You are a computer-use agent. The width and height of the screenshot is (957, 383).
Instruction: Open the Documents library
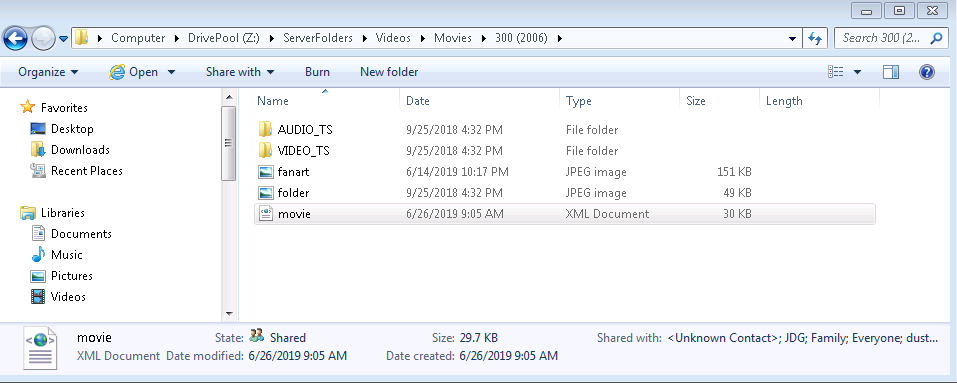(x=81, y=234)
